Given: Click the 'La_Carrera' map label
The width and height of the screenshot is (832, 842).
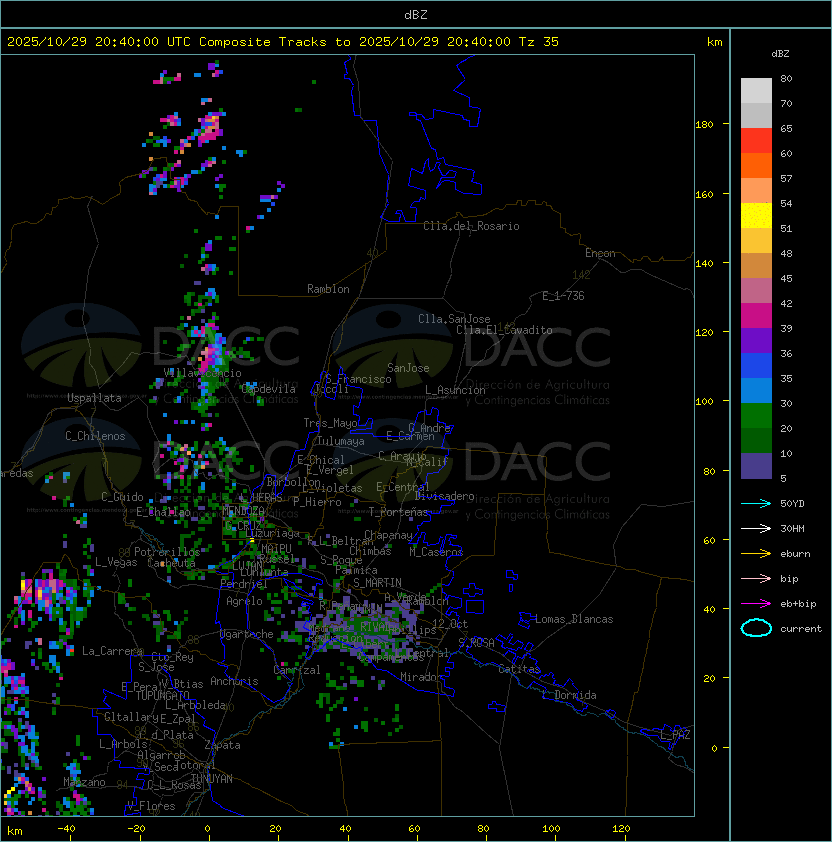Looking at the screenshot, I should point(112,651).
